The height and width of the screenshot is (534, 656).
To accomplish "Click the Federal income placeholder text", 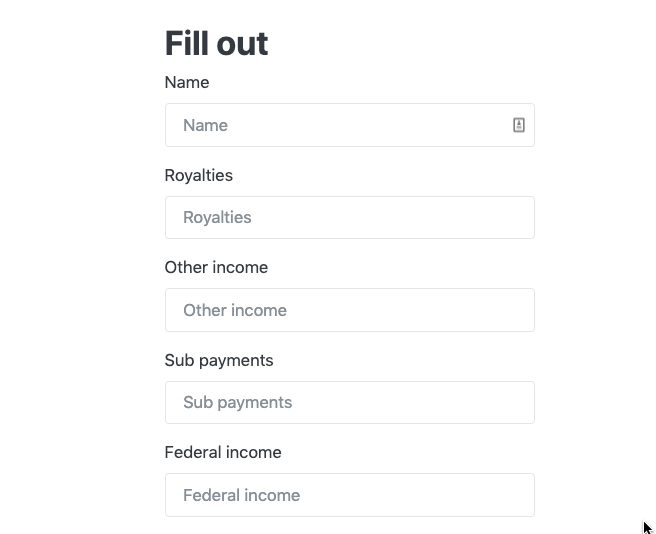I will (x=242, y=495).
